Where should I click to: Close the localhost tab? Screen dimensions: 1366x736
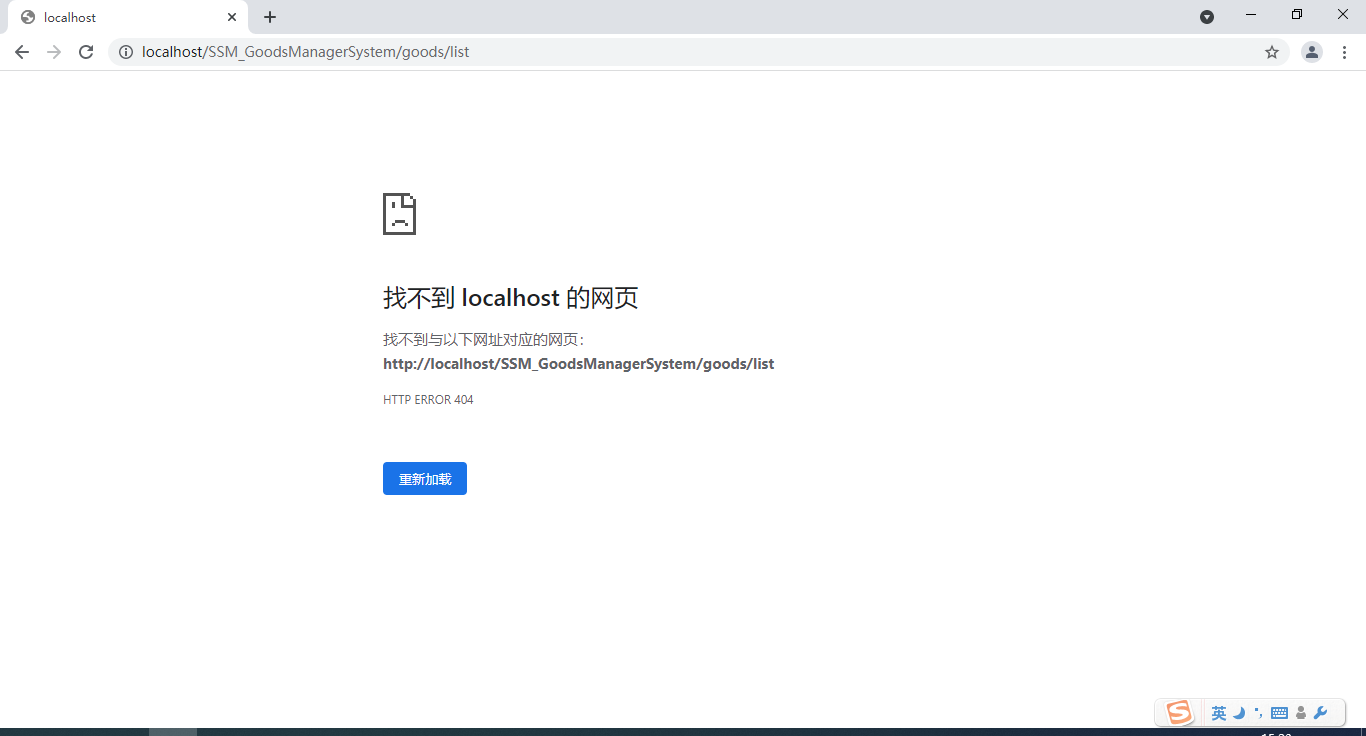tap(231, 17)
